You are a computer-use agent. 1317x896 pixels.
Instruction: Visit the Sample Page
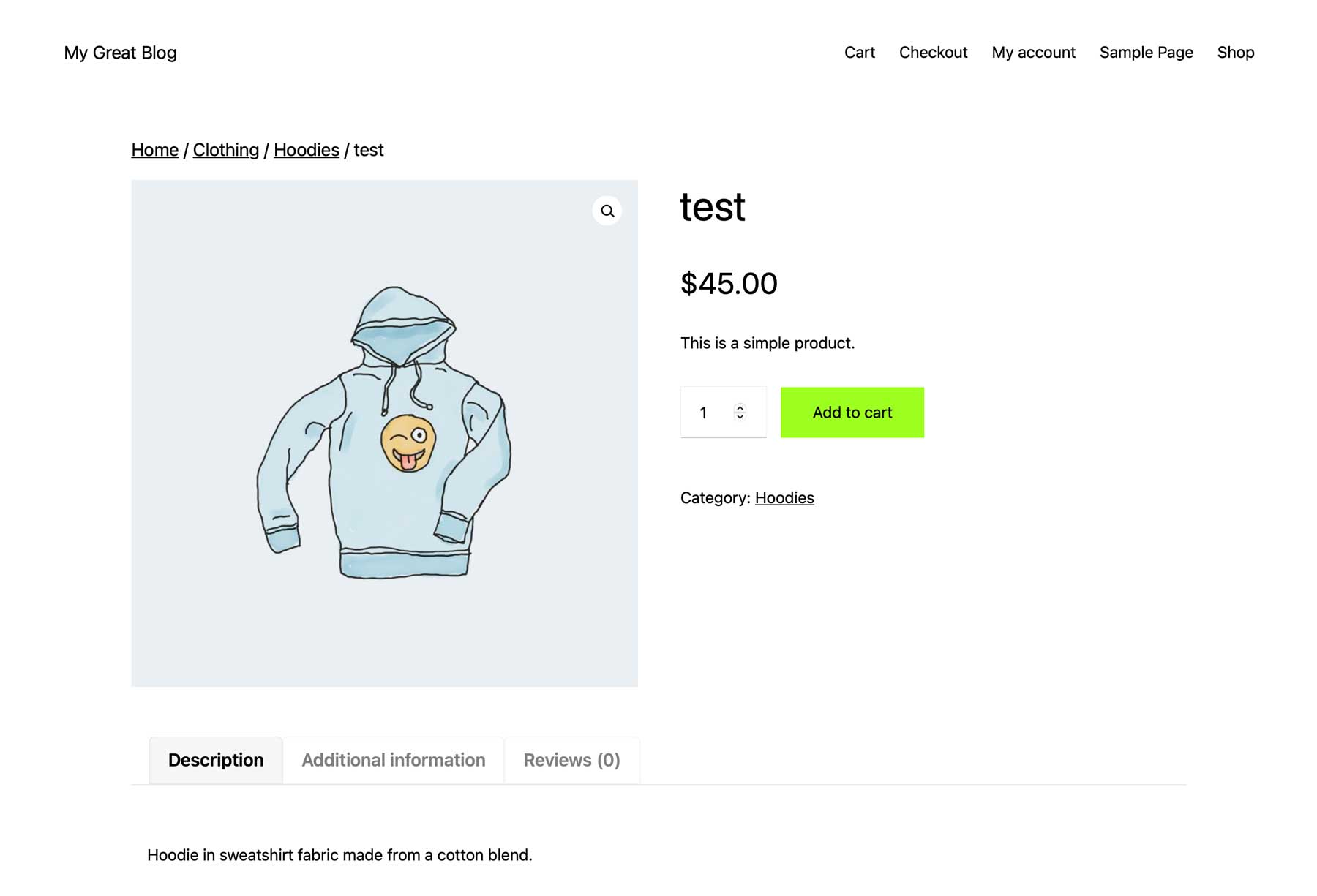tap(1146, 52)
